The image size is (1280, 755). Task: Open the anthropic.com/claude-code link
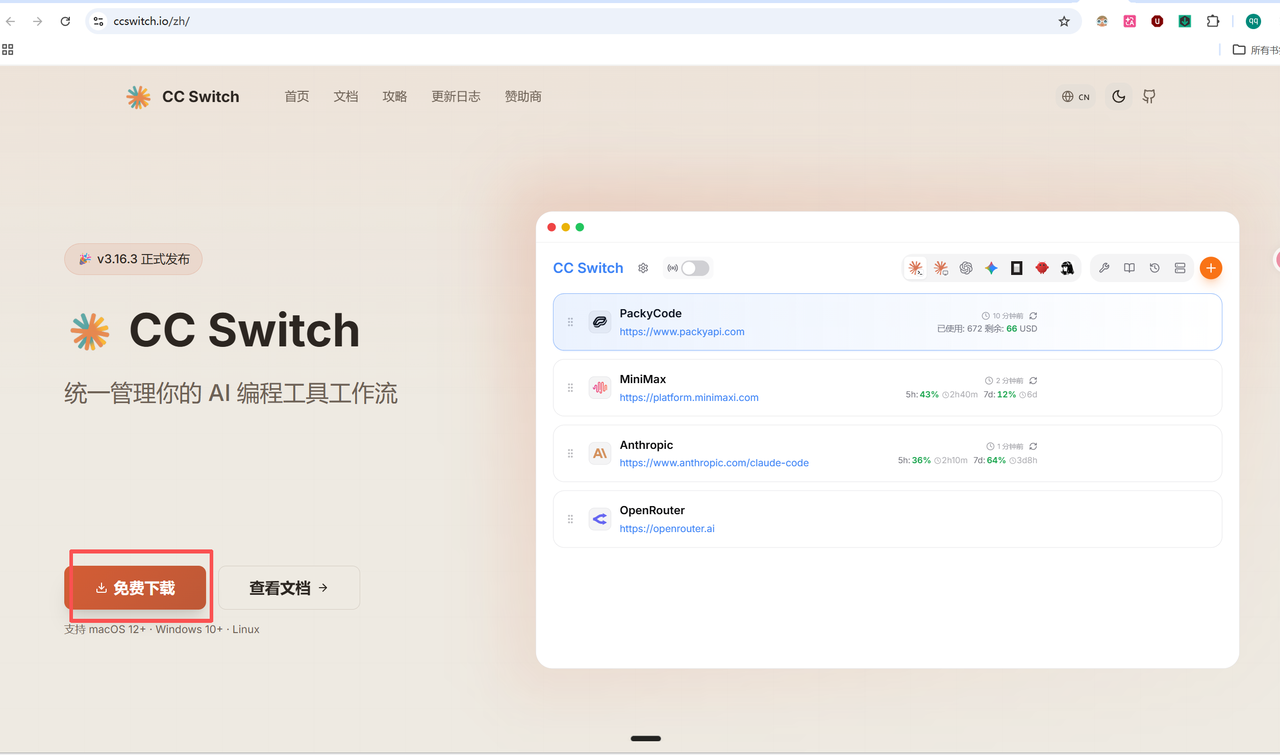tap(714, 463)
